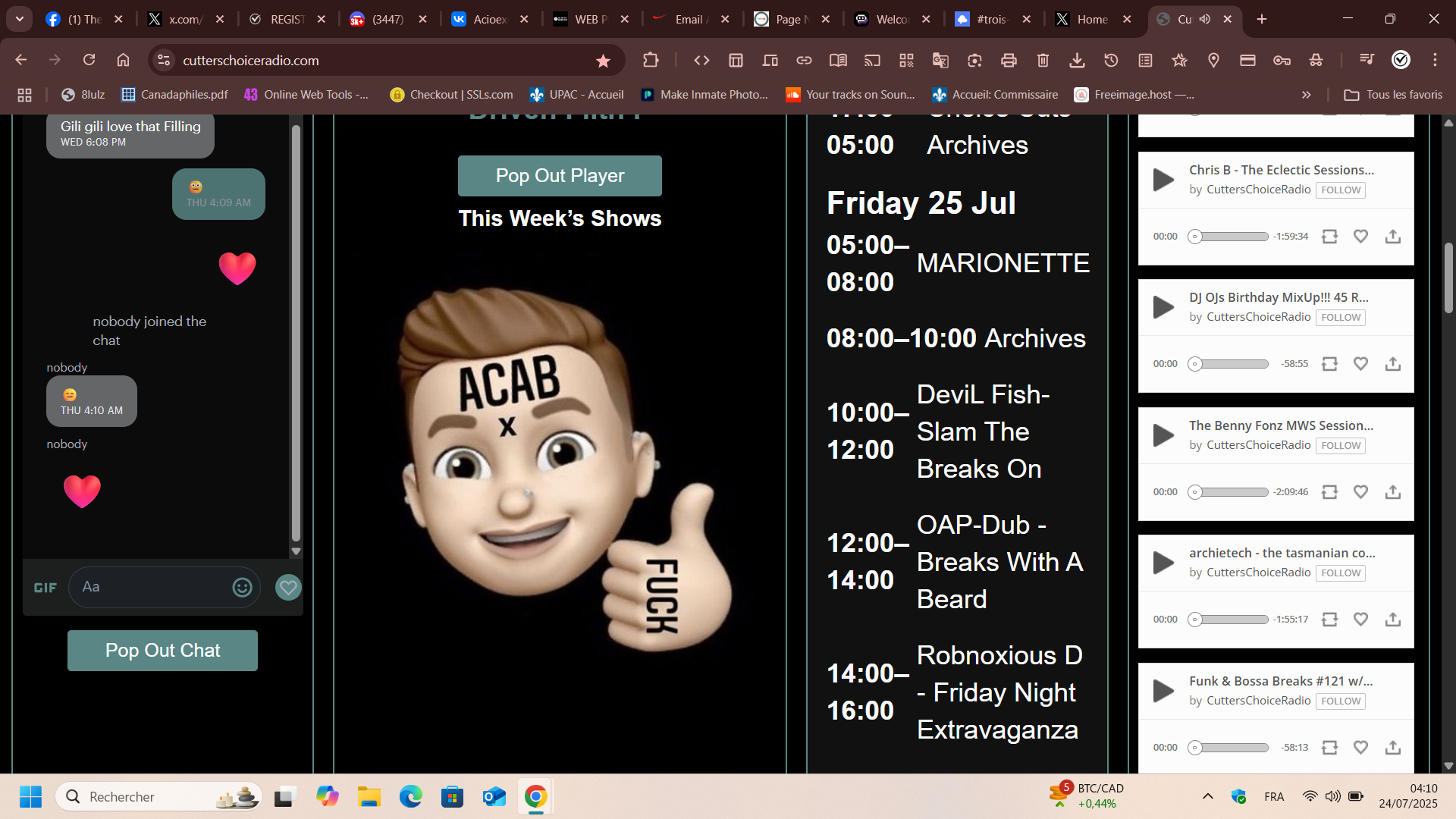
Task: Expand the tab search dropdown arrow
Action: coord(20,19)
